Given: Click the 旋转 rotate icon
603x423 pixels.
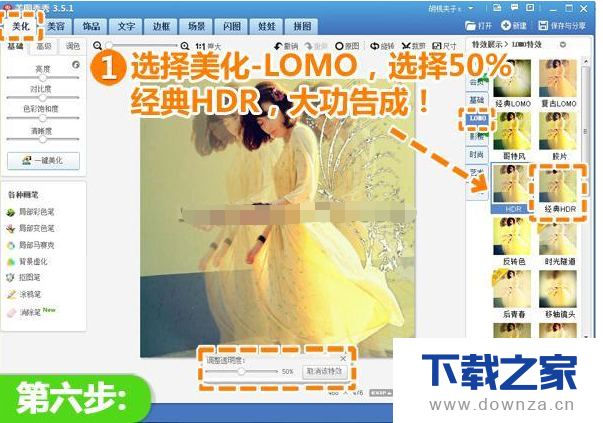Looking at the screenshot, I should pyautogui.click(x=374, y=46).
